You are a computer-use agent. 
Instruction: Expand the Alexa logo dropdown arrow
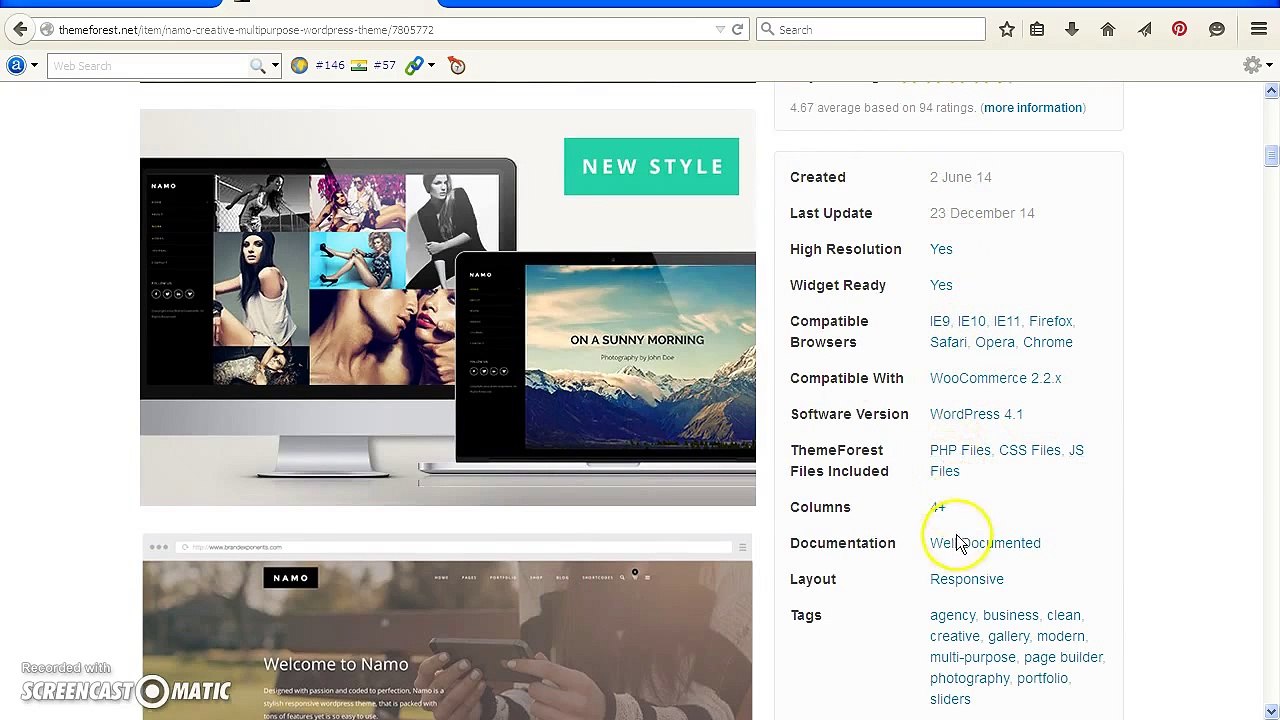(34, 65)
